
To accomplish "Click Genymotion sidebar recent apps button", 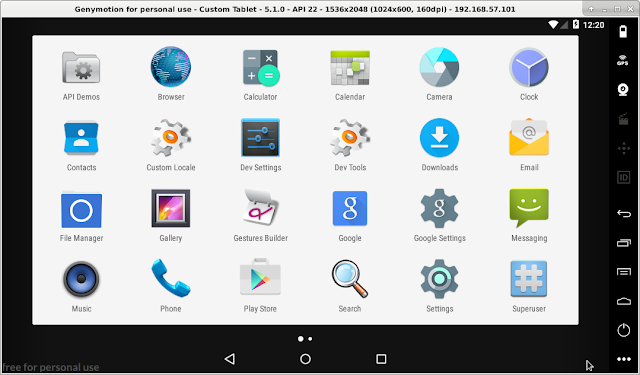I will coord(624,243).
